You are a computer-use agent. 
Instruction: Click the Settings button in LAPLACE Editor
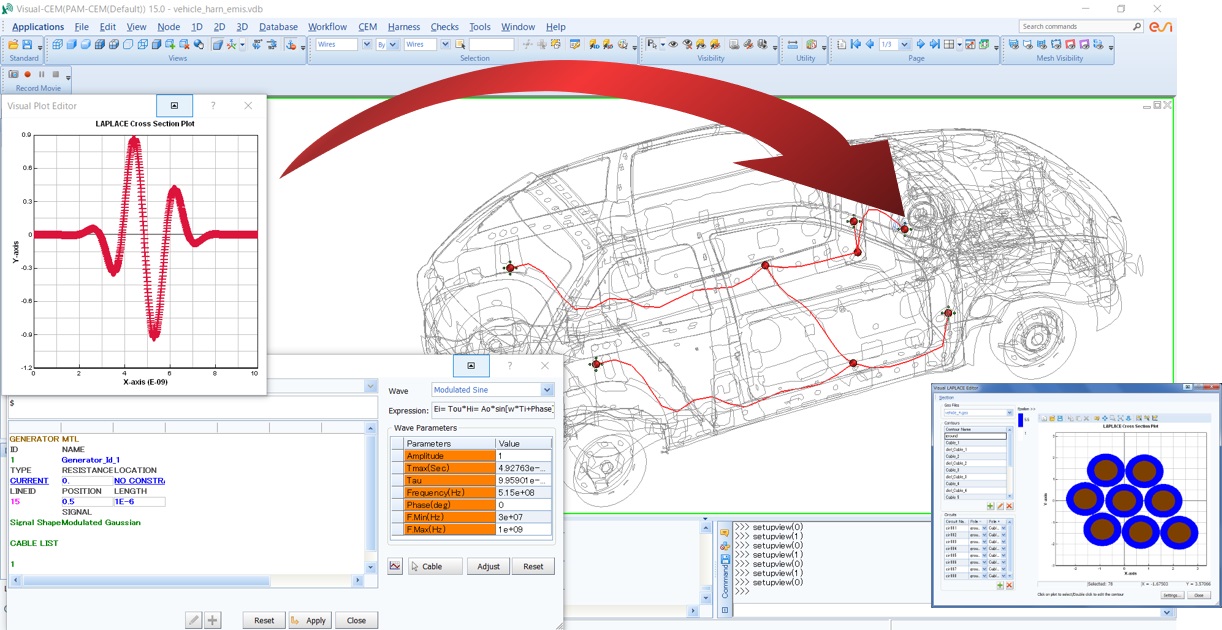(x=1172, y=595)
